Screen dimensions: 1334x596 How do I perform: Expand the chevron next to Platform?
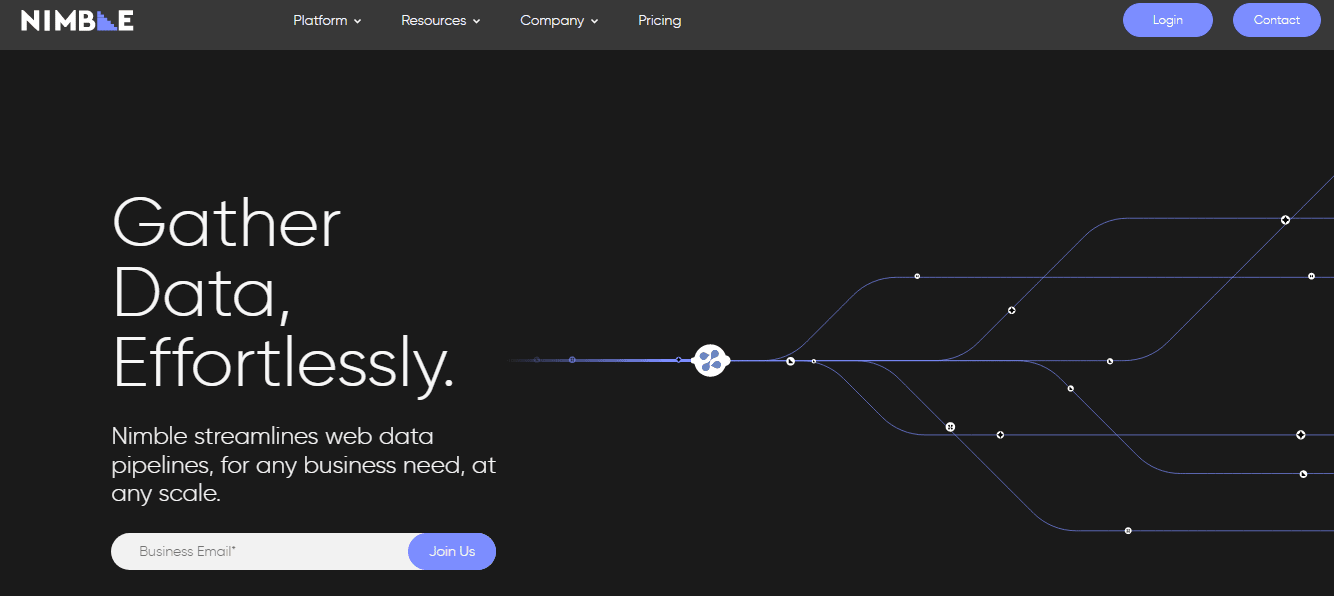tap(358, 21)
